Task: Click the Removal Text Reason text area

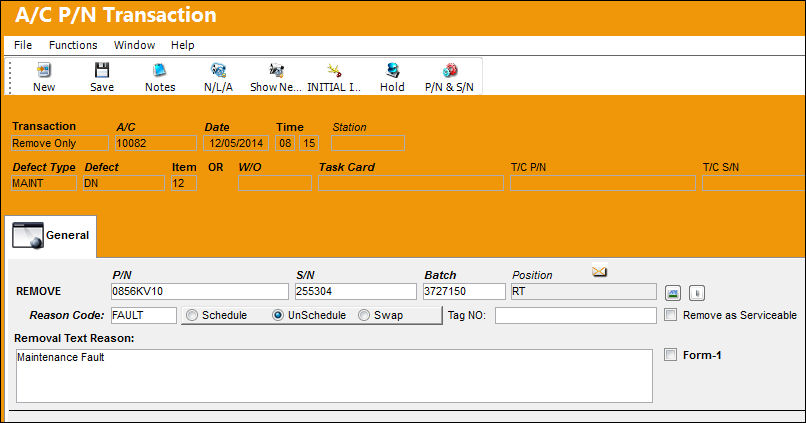Action: (x=335, y=376)
